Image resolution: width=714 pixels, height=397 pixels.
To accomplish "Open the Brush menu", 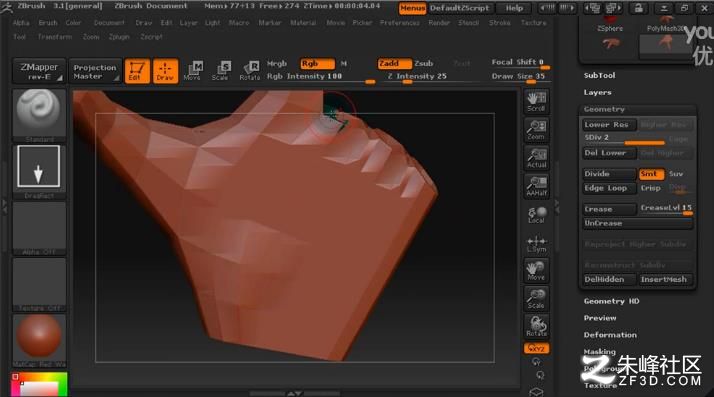I will (x=48, y=22).
